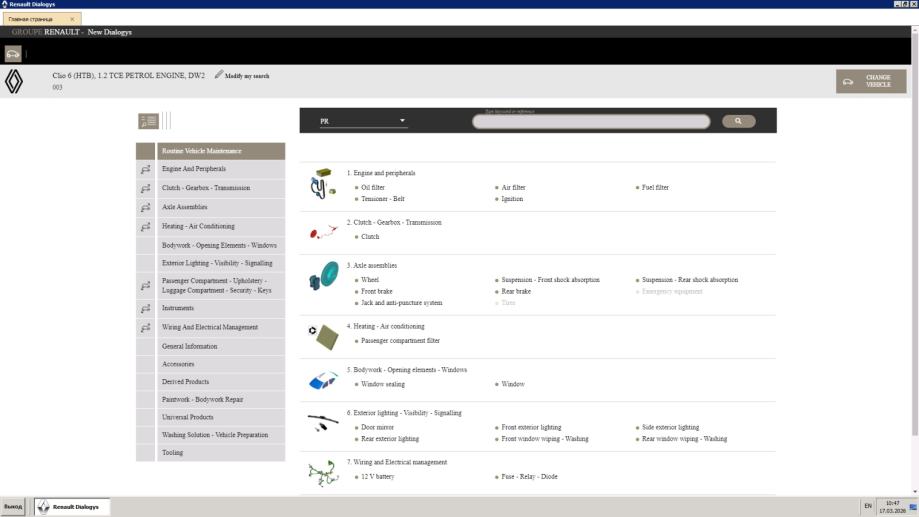Open the Window sealing link
Screen dimensions: 919x517
pyautogui.click(x=383, y=384)
